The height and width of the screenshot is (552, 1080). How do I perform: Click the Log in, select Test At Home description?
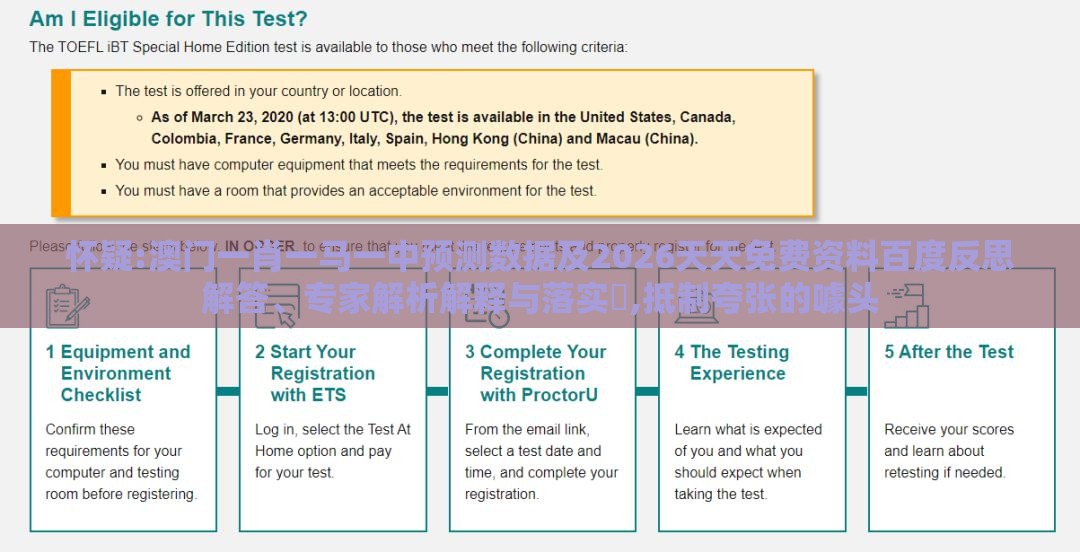[x=333, y=451]
